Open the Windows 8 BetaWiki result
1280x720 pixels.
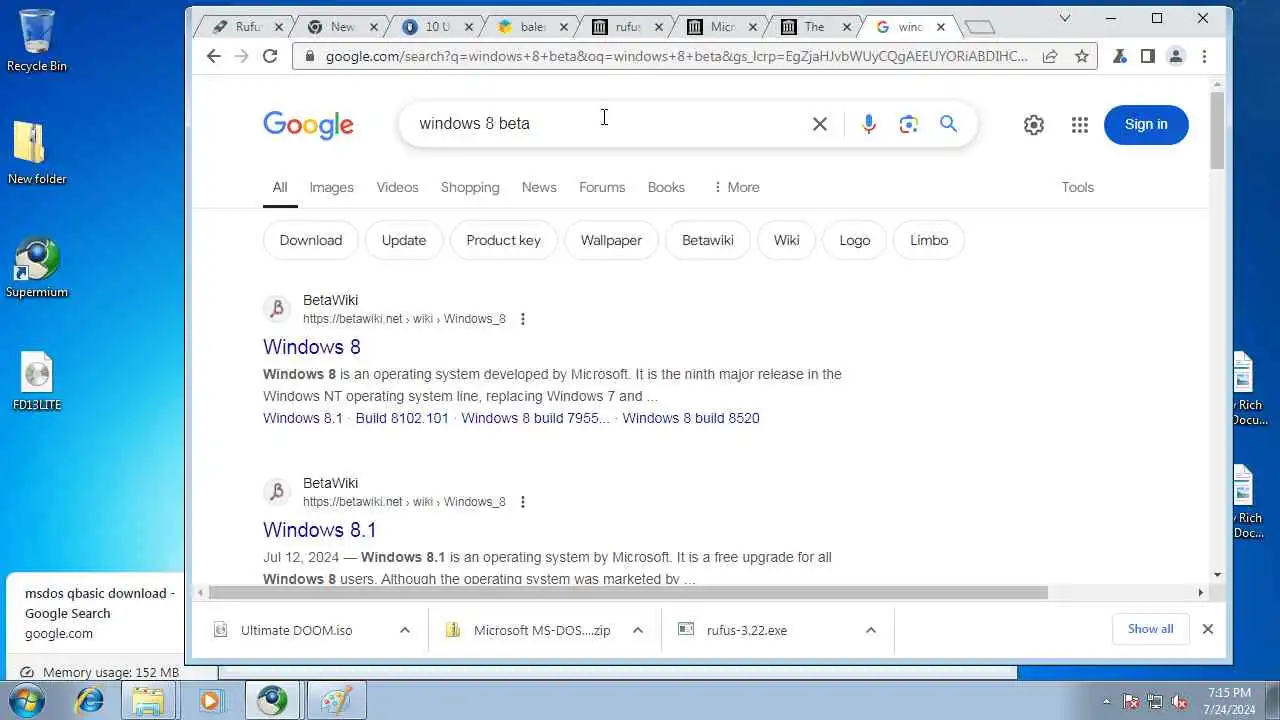tap(312, 347)
